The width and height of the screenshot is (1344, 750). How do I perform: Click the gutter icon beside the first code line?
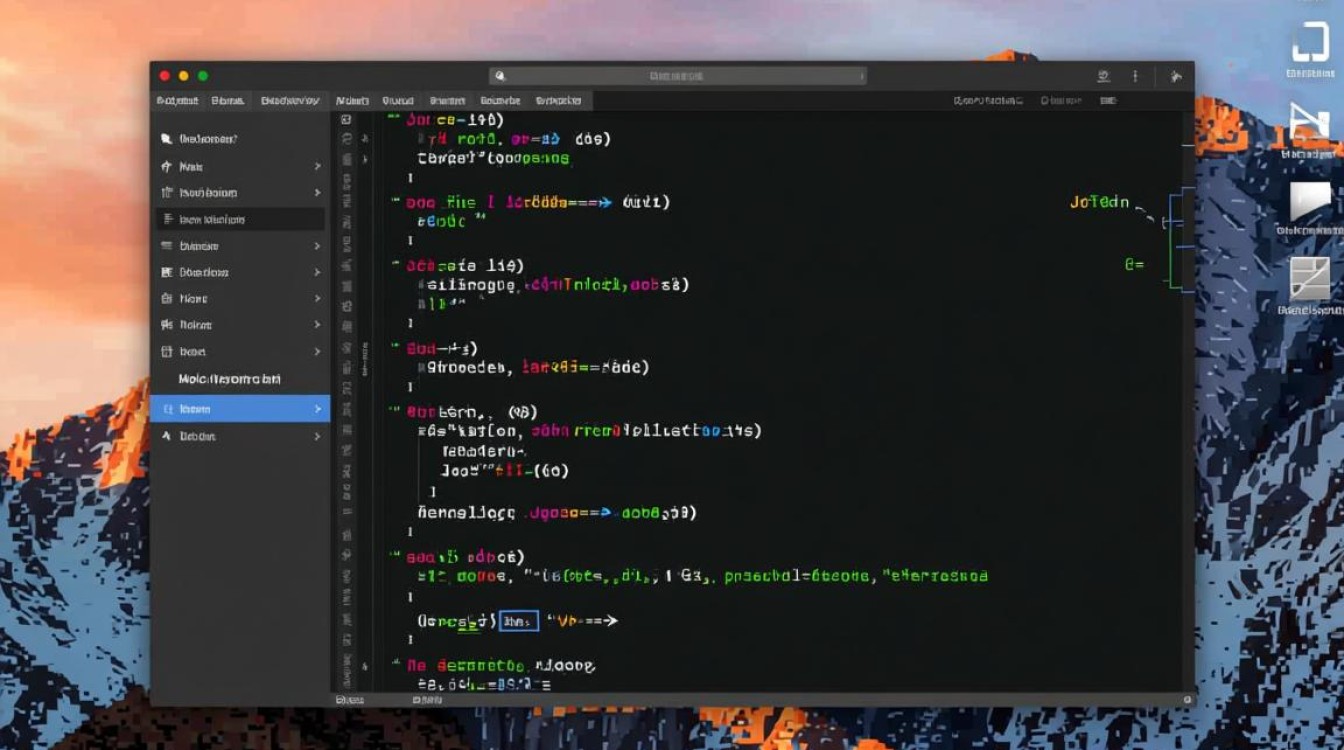pos(346,119)
